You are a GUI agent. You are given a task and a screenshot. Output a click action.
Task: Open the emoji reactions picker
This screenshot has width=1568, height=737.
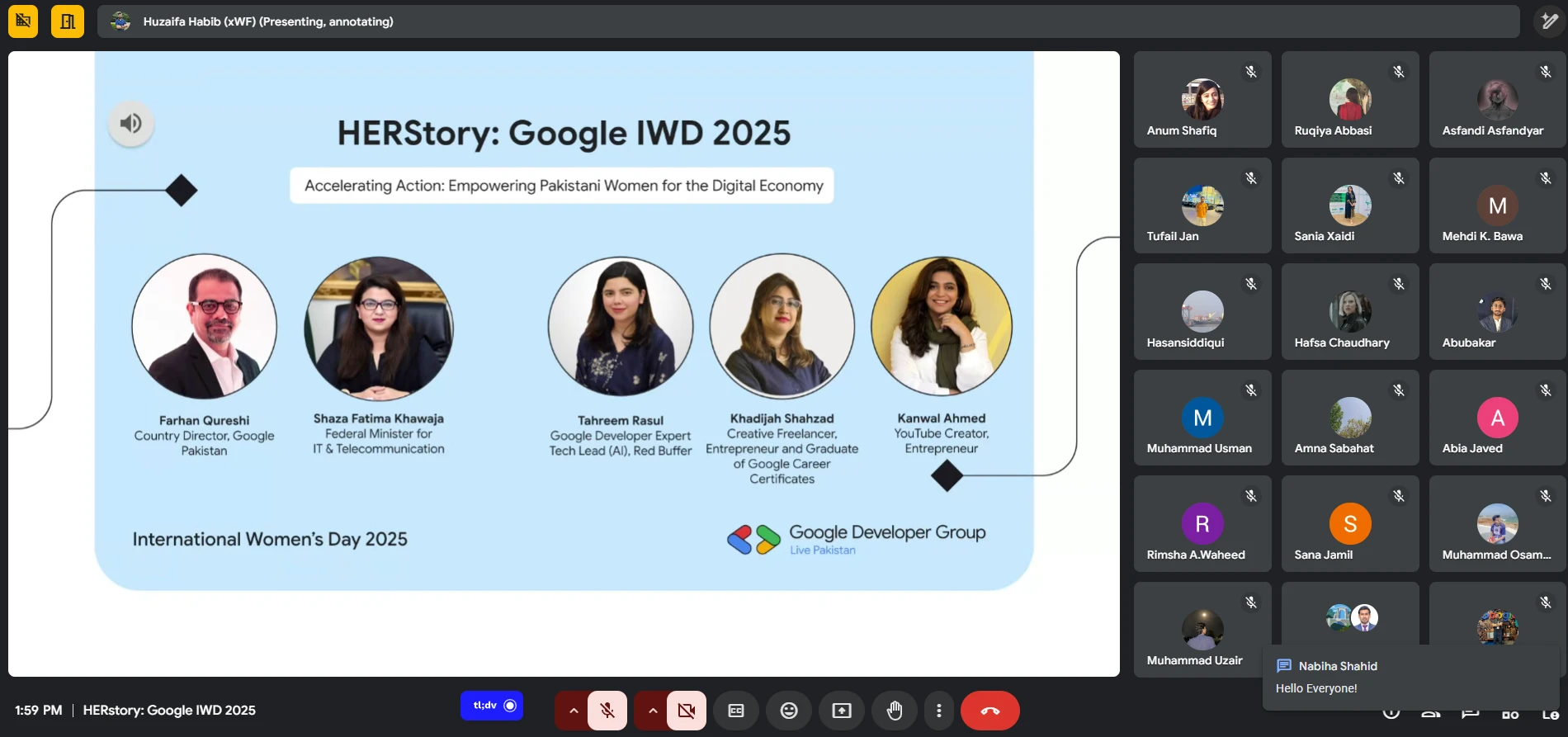tap(789, 711)
